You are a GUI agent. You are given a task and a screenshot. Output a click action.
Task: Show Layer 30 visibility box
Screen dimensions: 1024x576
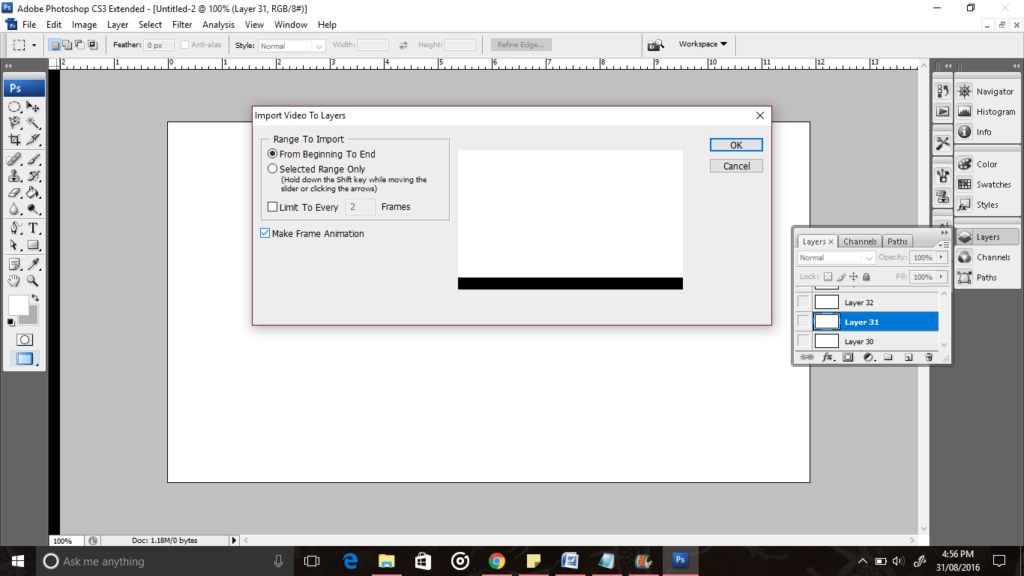coord(803,341)
